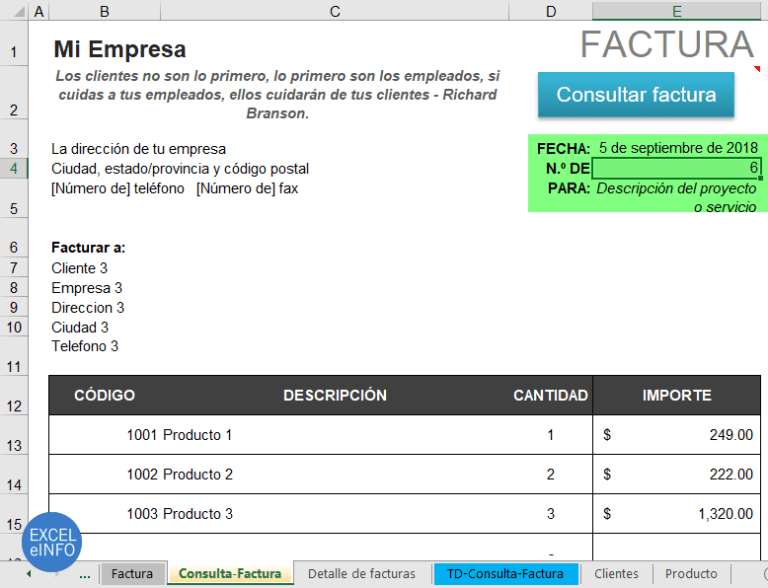Switch to Detalle de facturas sheet

pos(361,574)
